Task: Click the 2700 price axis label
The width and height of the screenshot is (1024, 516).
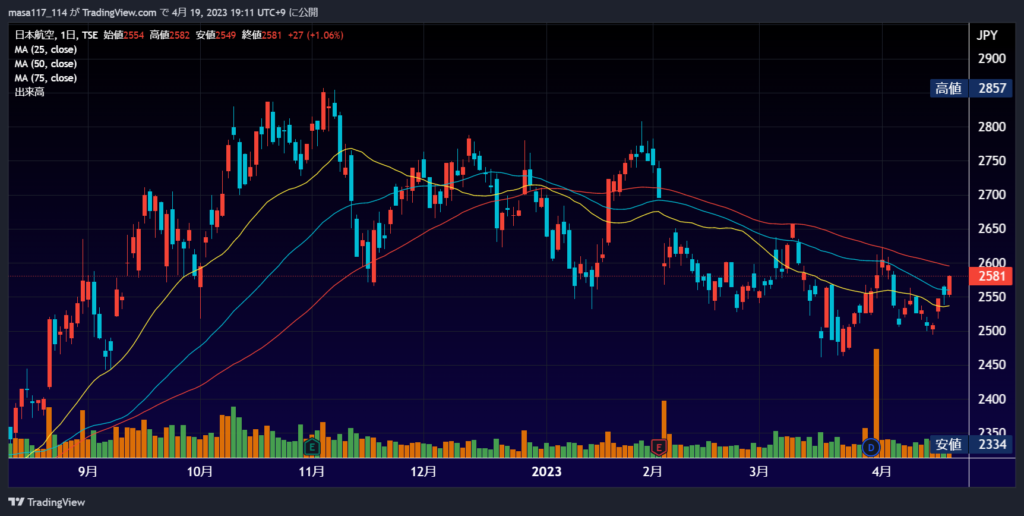Action: (x=991, y=195)
